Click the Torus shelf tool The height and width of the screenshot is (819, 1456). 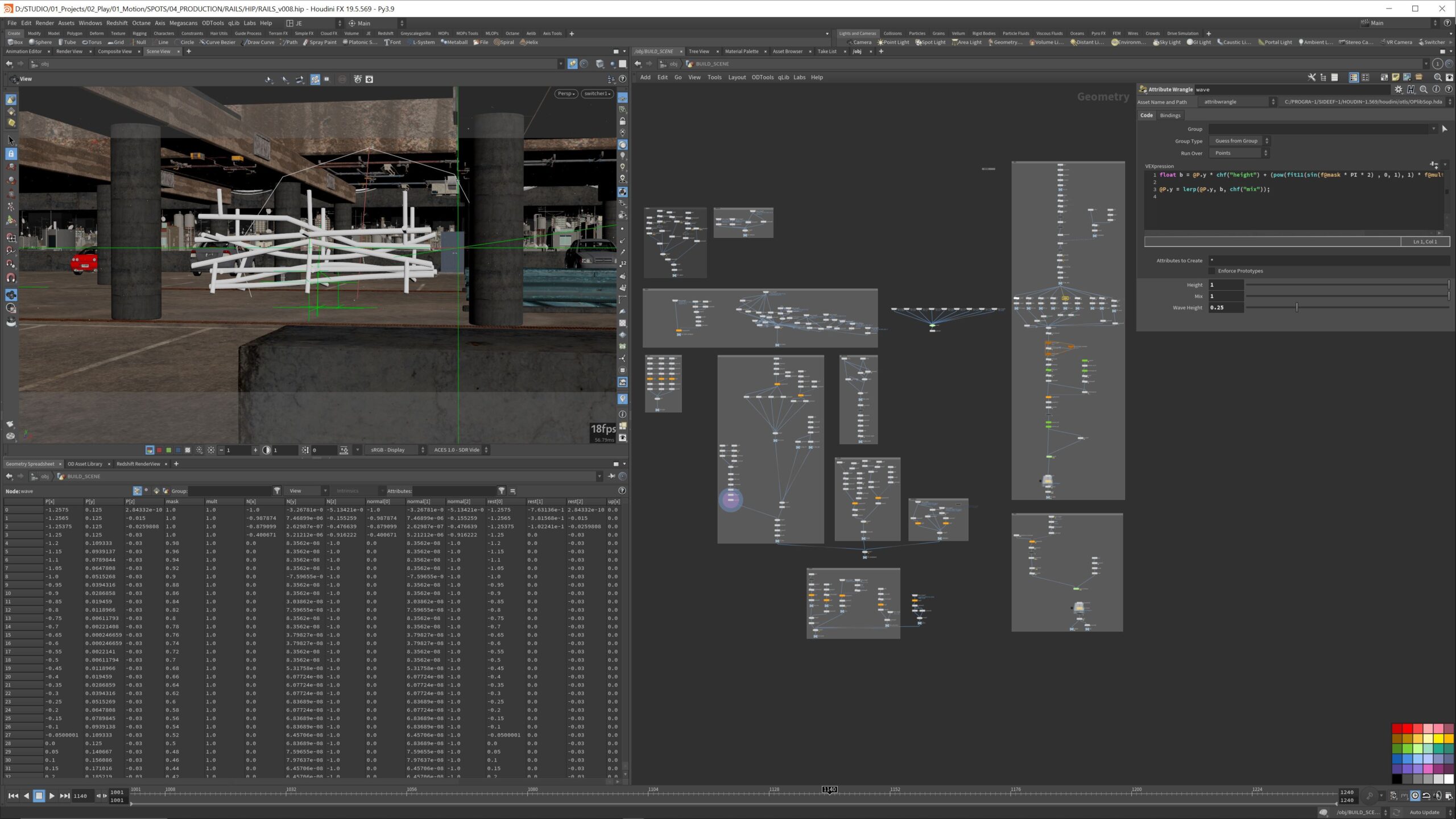tap(92, 42)
